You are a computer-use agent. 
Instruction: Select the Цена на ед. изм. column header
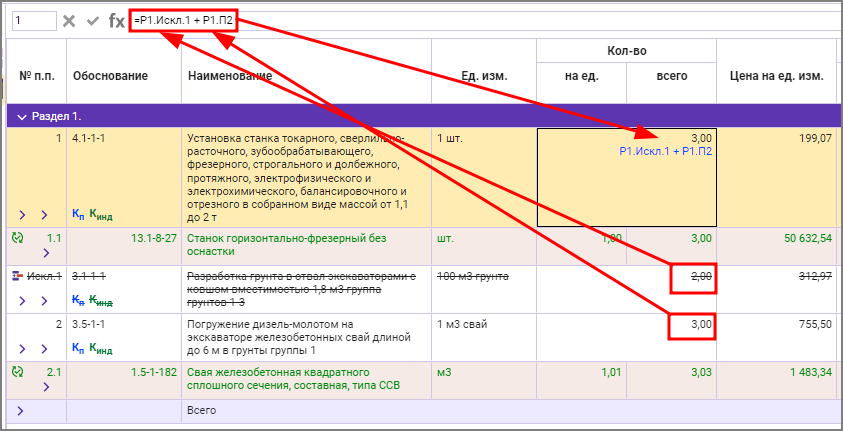coord(776,76)
